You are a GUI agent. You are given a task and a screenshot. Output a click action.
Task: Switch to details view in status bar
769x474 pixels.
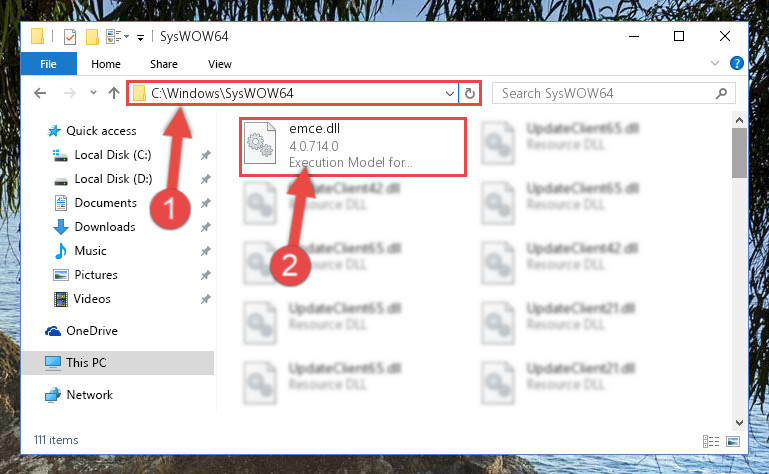coord(711,442)
